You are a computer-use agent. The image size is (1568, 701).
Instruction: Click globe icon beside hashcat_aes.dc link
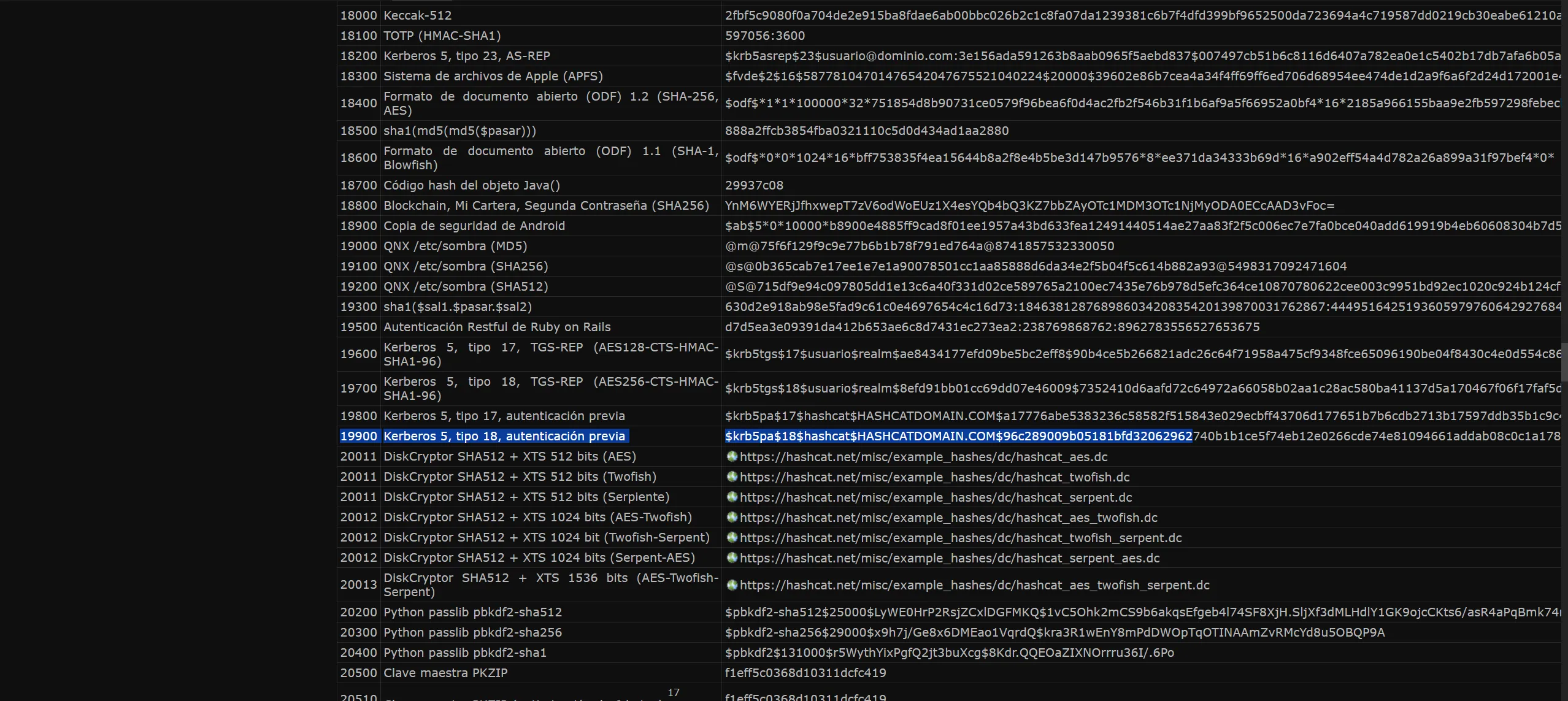click(x=732, y=456)
